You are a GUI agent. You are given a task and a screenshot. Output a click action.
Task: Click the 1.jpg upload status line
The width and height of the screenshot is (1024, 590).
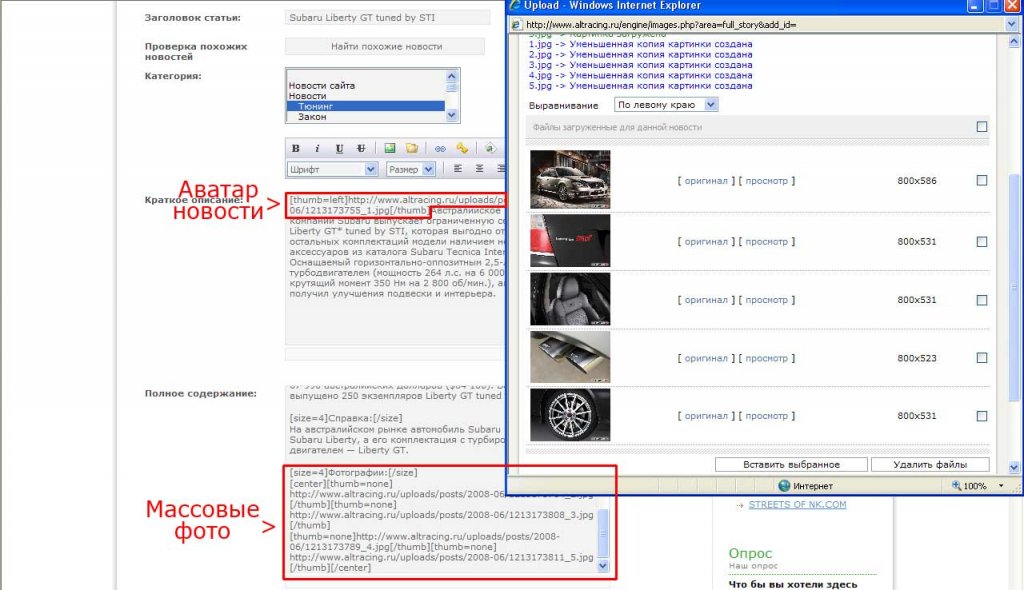click(x=640, y=44)
